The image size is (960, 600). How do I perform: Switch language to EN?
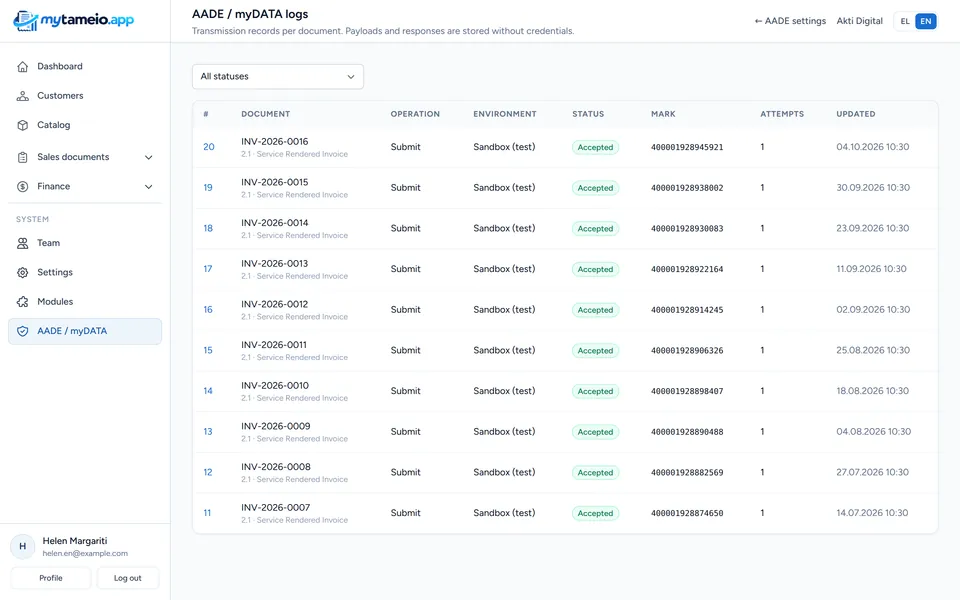tap(926, 21)
